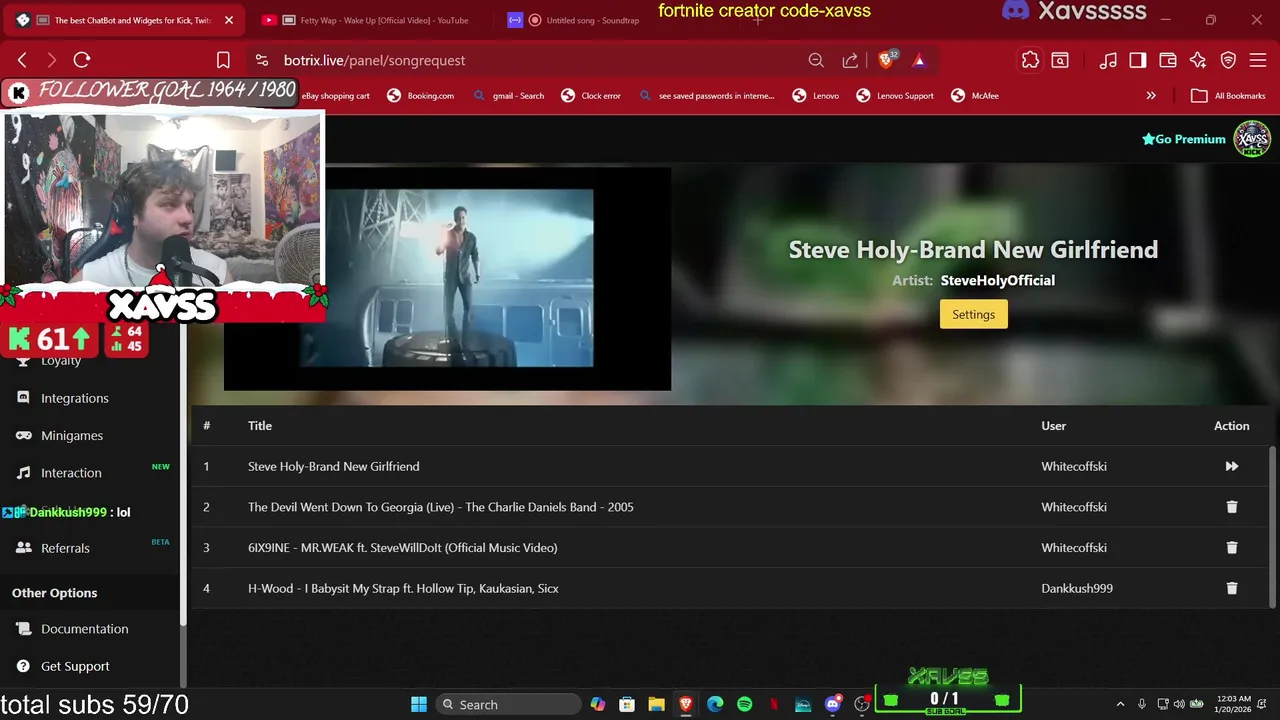The height and width of the screenshot is (720, 1280).
Task: Reload the page with the browser refresh button
Action: pyautogui.click(x=82, y=60)
